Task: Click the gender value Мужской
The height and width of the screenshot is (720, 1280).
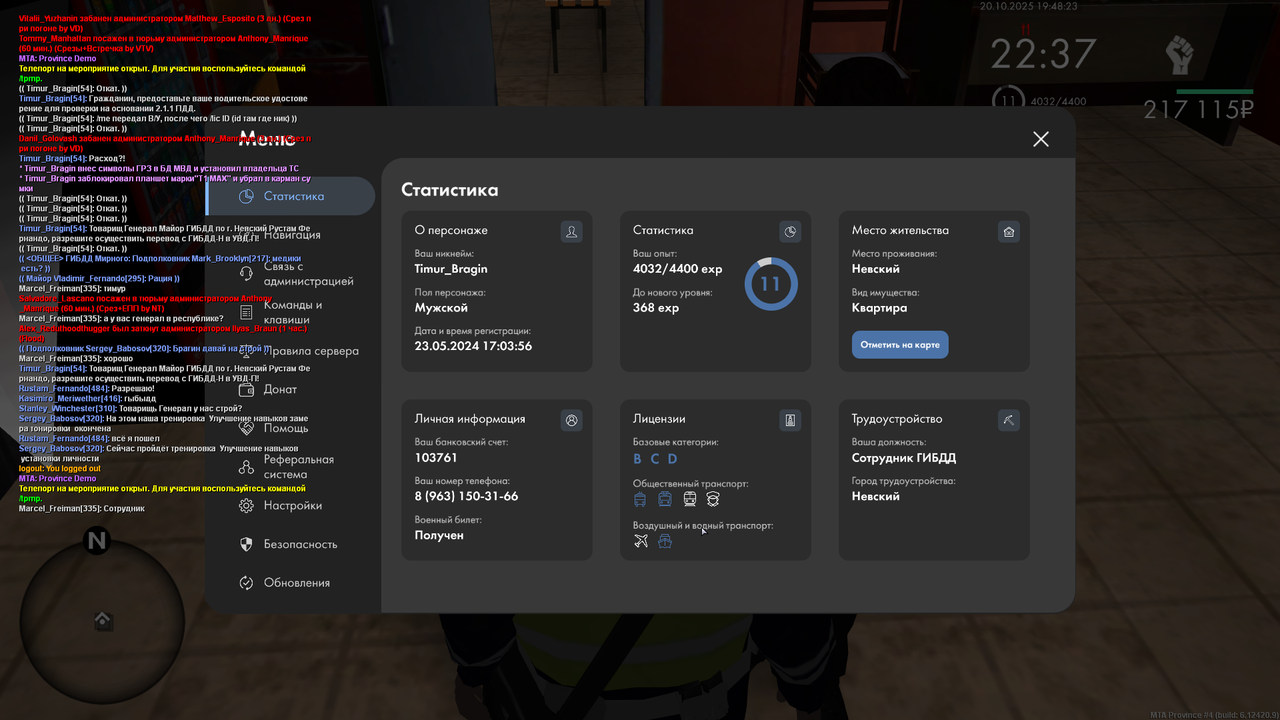Action: click(x=441, y=308)
